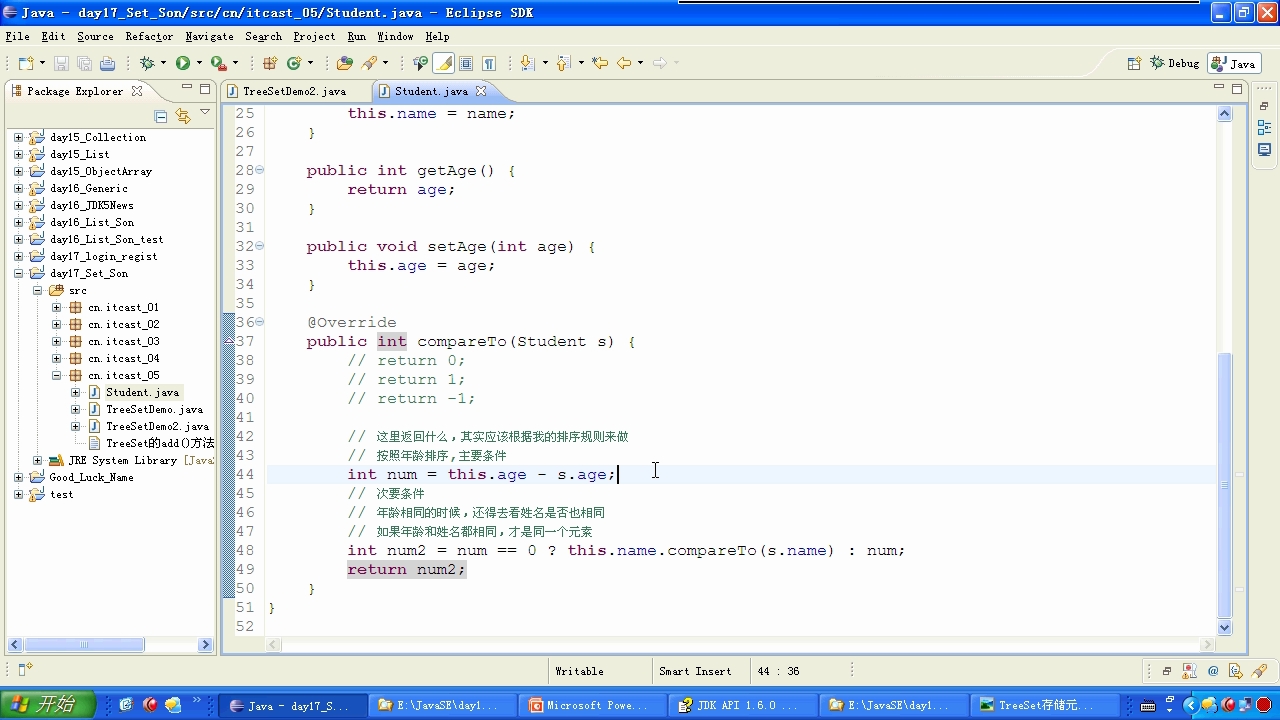The height and width of the screenshot is (720, 1280).
Task: Click the Console view icon in right trim
Action: click(x=1264, y=150)
